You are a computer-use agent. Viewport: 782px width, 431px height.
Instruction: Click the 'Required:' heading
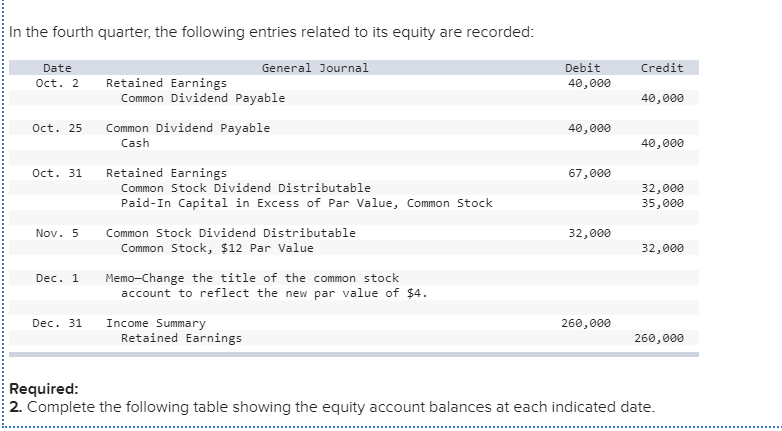[44, 389]
